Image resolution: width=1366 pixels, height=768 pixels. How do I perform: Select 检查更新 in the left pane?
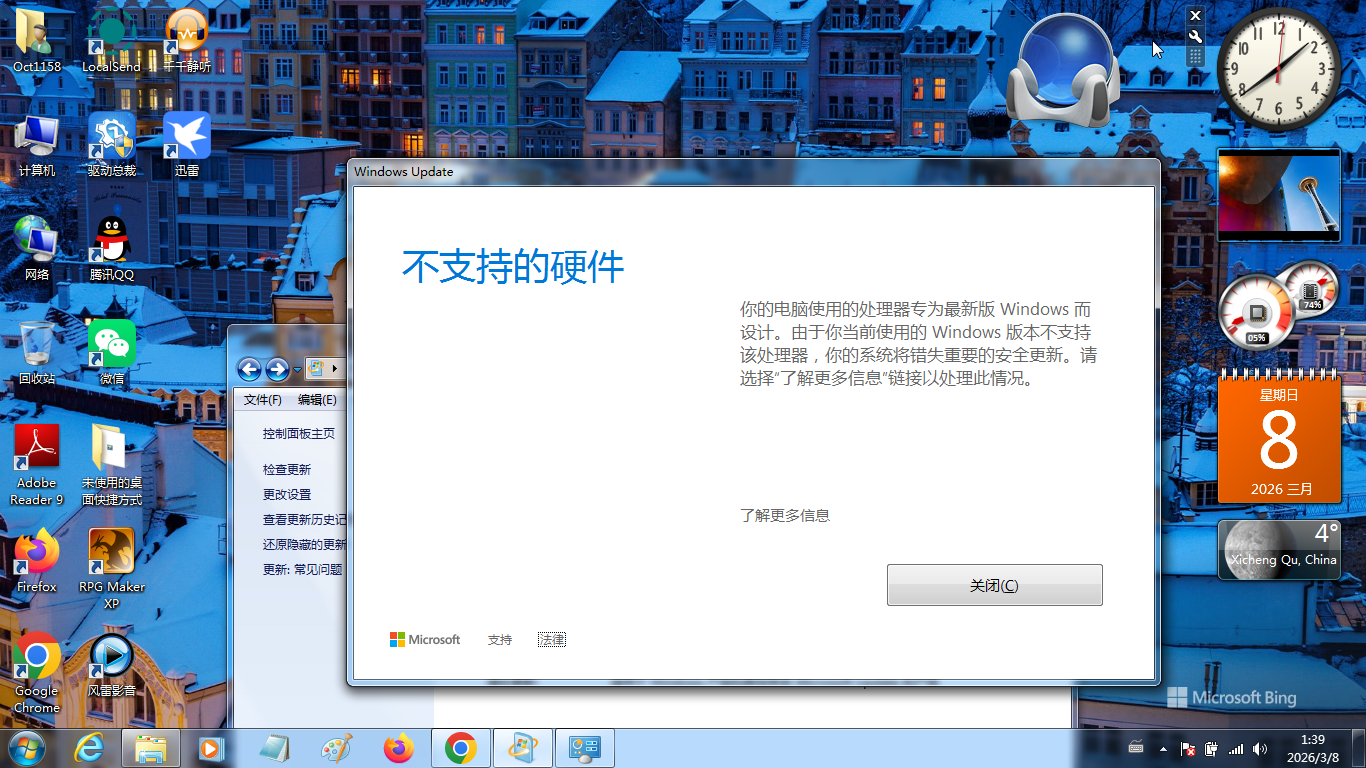pos(287,470)
